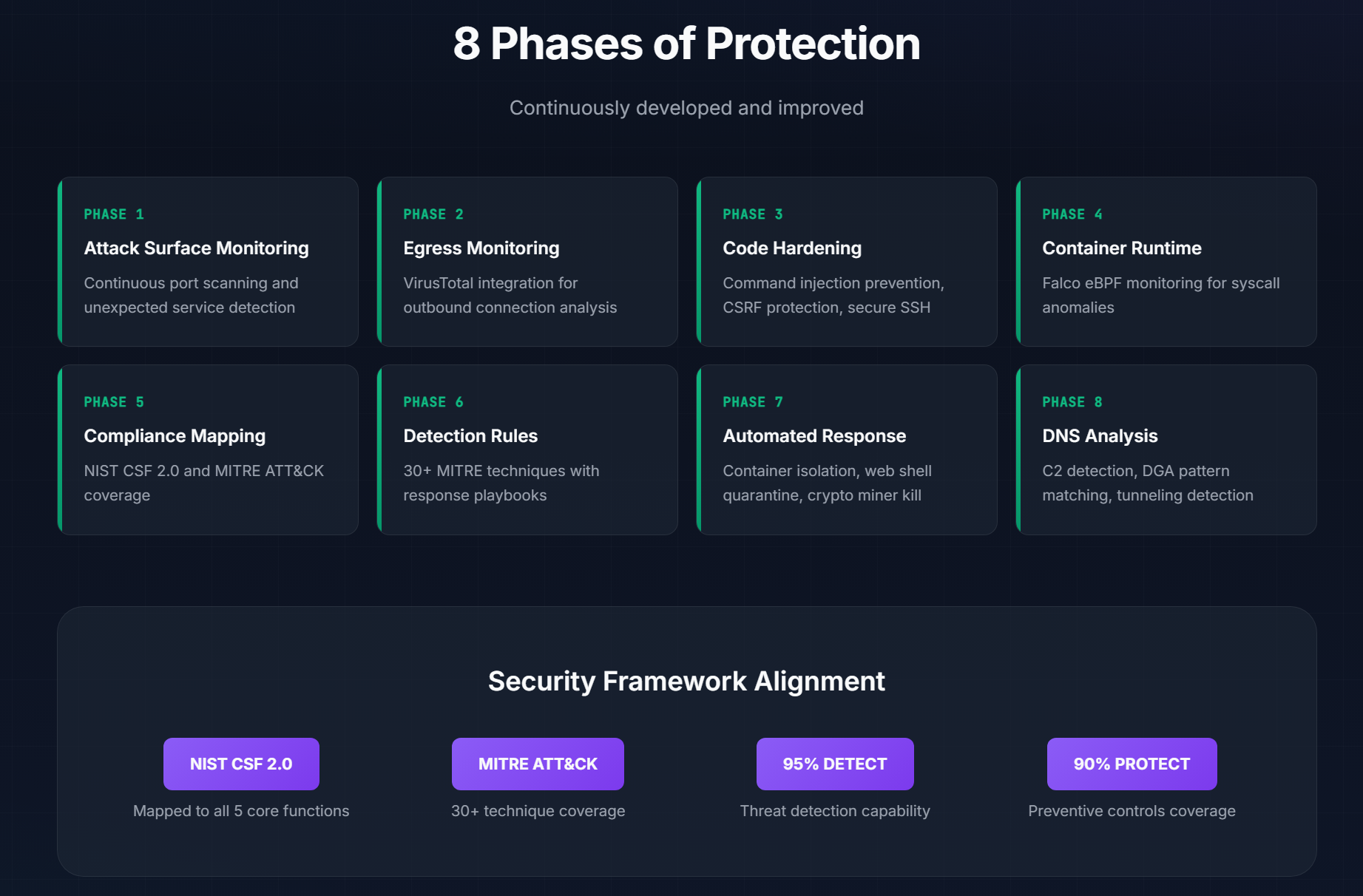1363x896 pixels.
Task: Click 'Continuously developed and improved' subtitle
Action: [x=686, y=108]
